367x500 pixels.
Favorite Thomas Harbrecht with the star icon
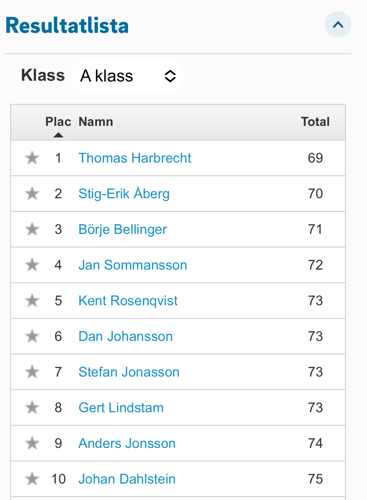coord(32,158)
